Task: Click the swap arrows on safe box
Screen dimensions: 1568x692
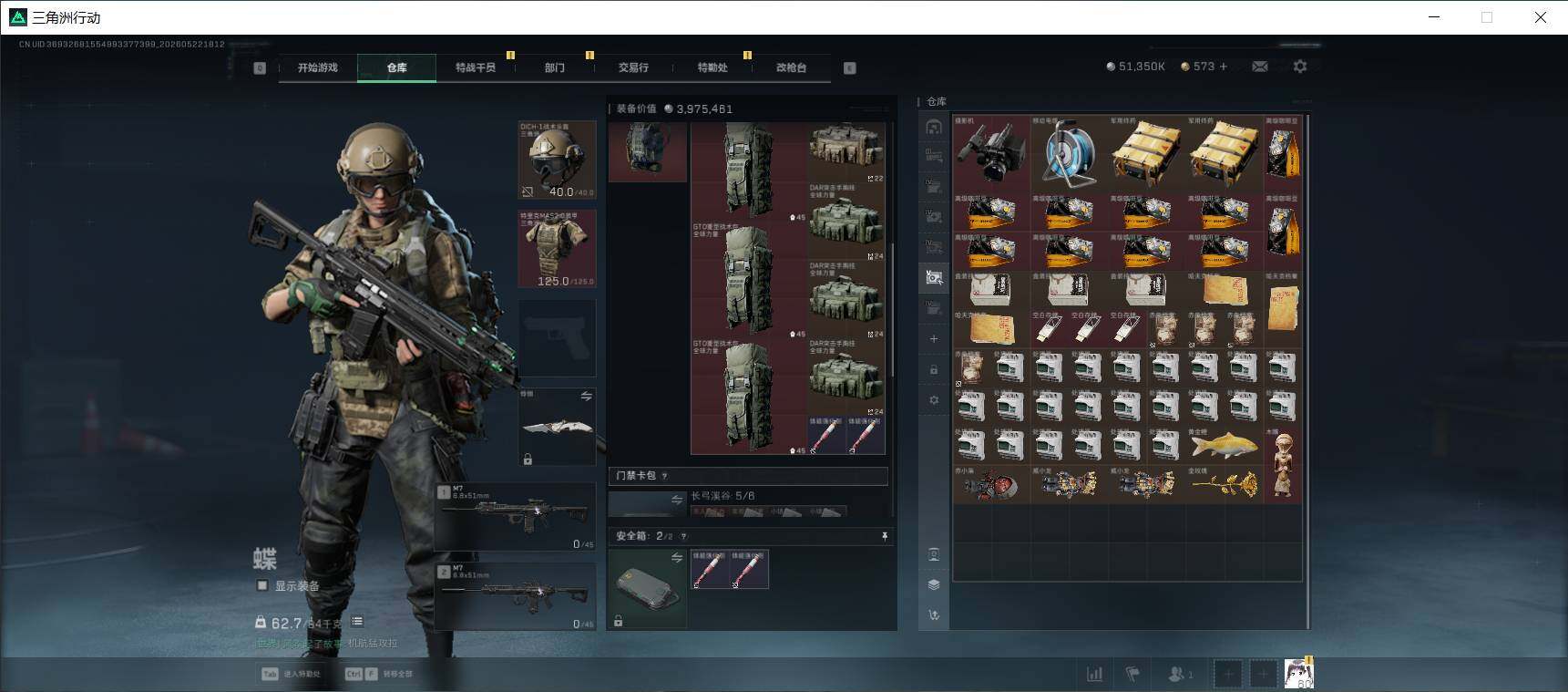Action: (677, 558)
